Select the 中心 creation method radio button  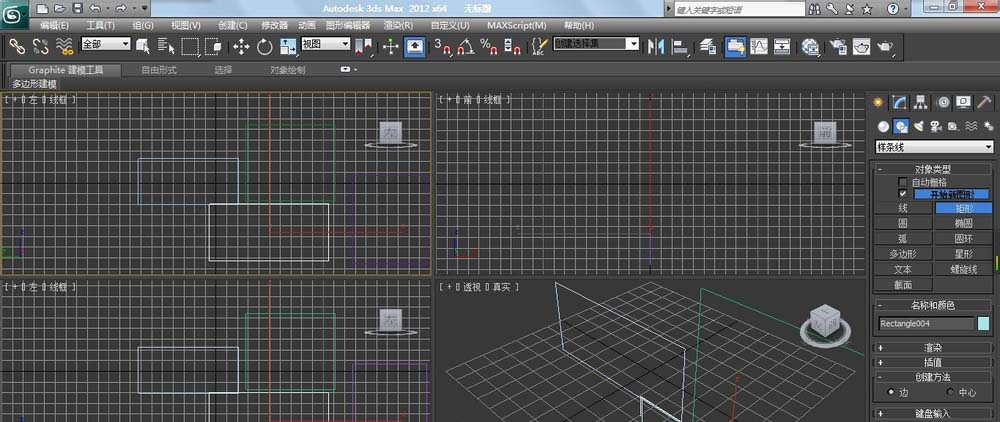950,392
